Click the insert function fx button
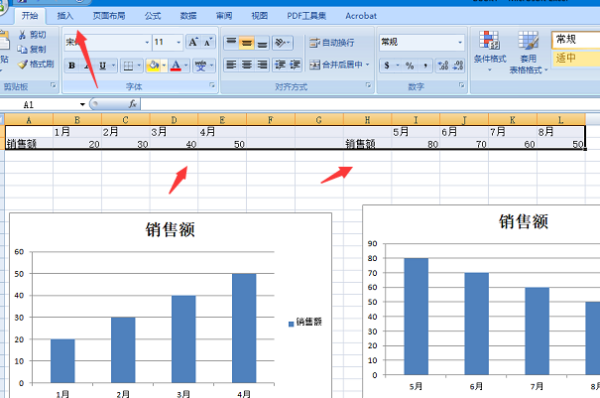 (x=133, y=104)
